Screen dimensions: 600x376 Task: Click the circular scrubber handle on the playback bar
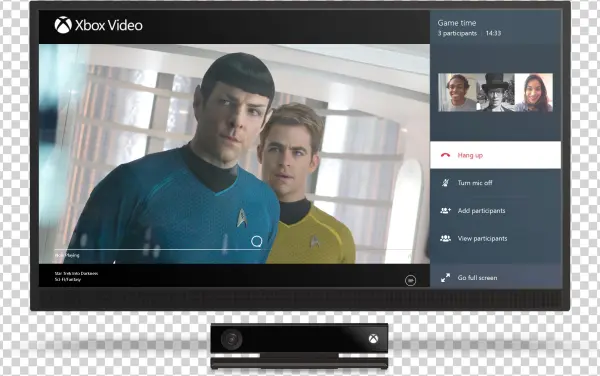(257, 241)
